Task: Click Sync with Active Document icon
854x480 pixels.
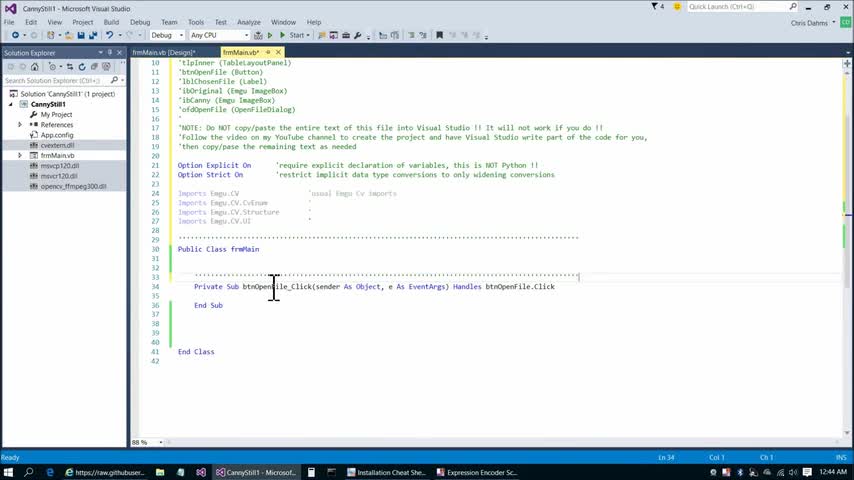Action: coord(70,66)
